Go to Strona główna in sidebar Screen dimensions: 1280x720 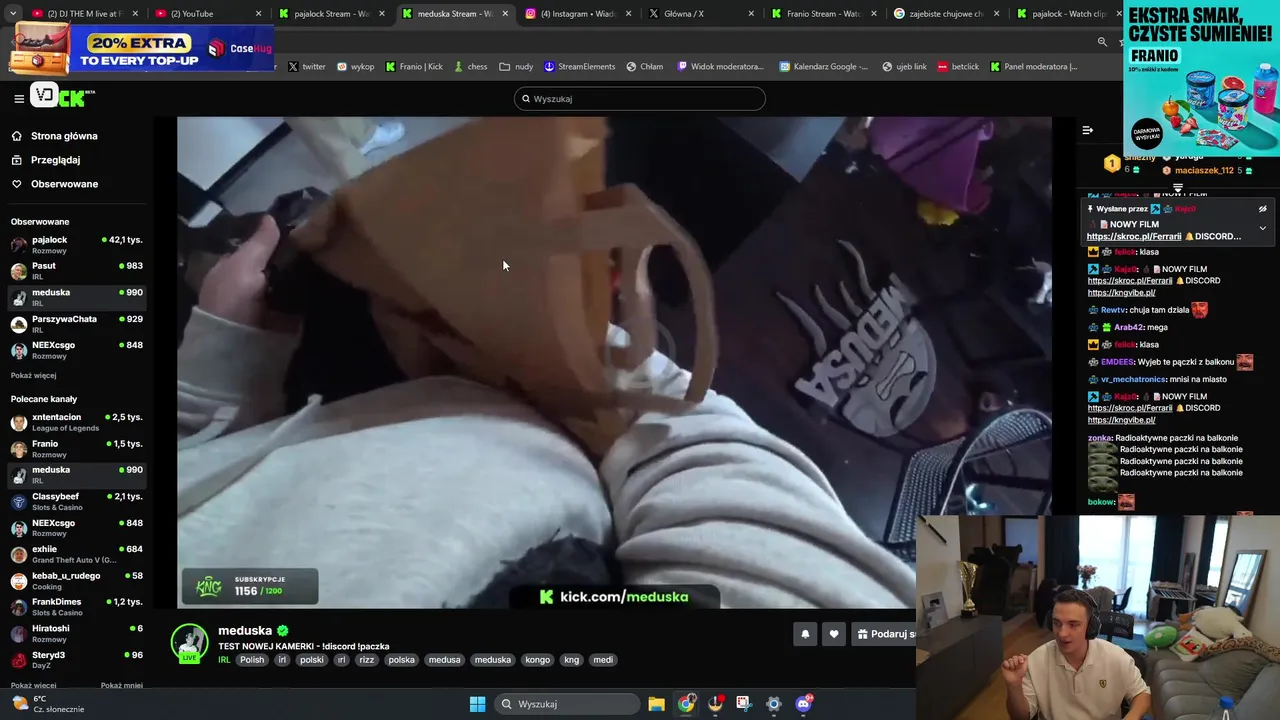pyautogui.click(x=64, y=136)
